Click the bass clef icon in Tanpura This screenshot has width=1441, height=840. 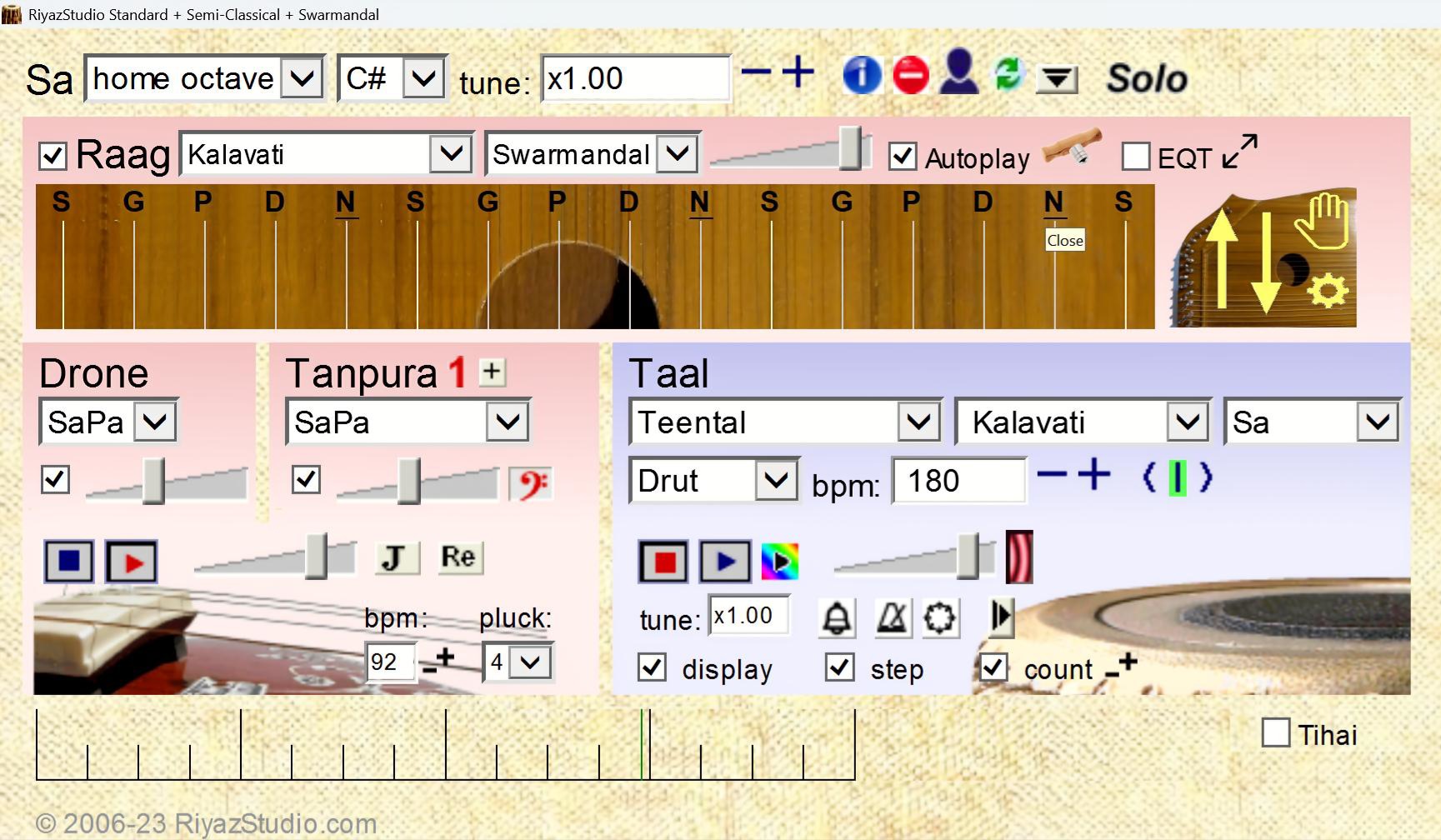coord(531,483)
